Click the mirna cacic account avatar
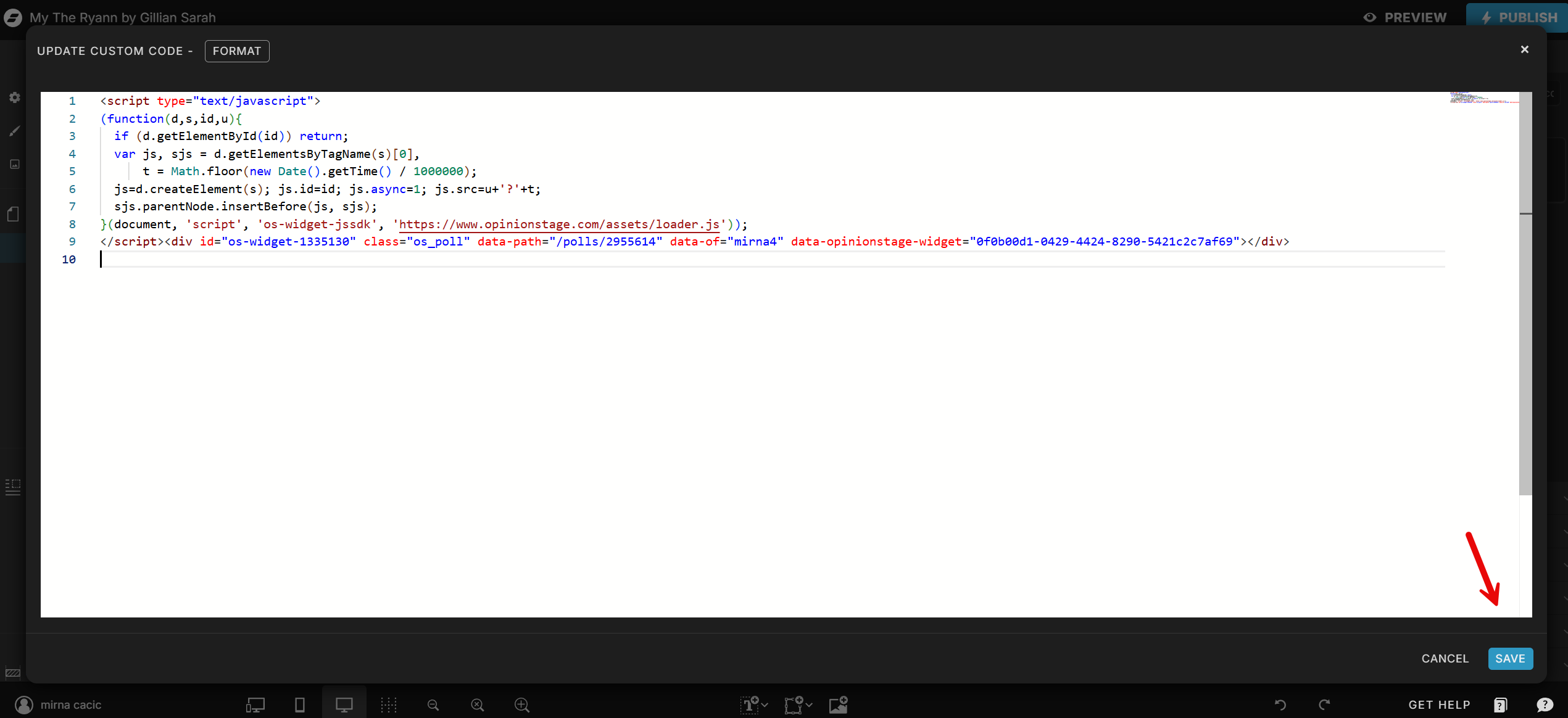Screen dimensions: 1568x718 [x=24, y=705]
